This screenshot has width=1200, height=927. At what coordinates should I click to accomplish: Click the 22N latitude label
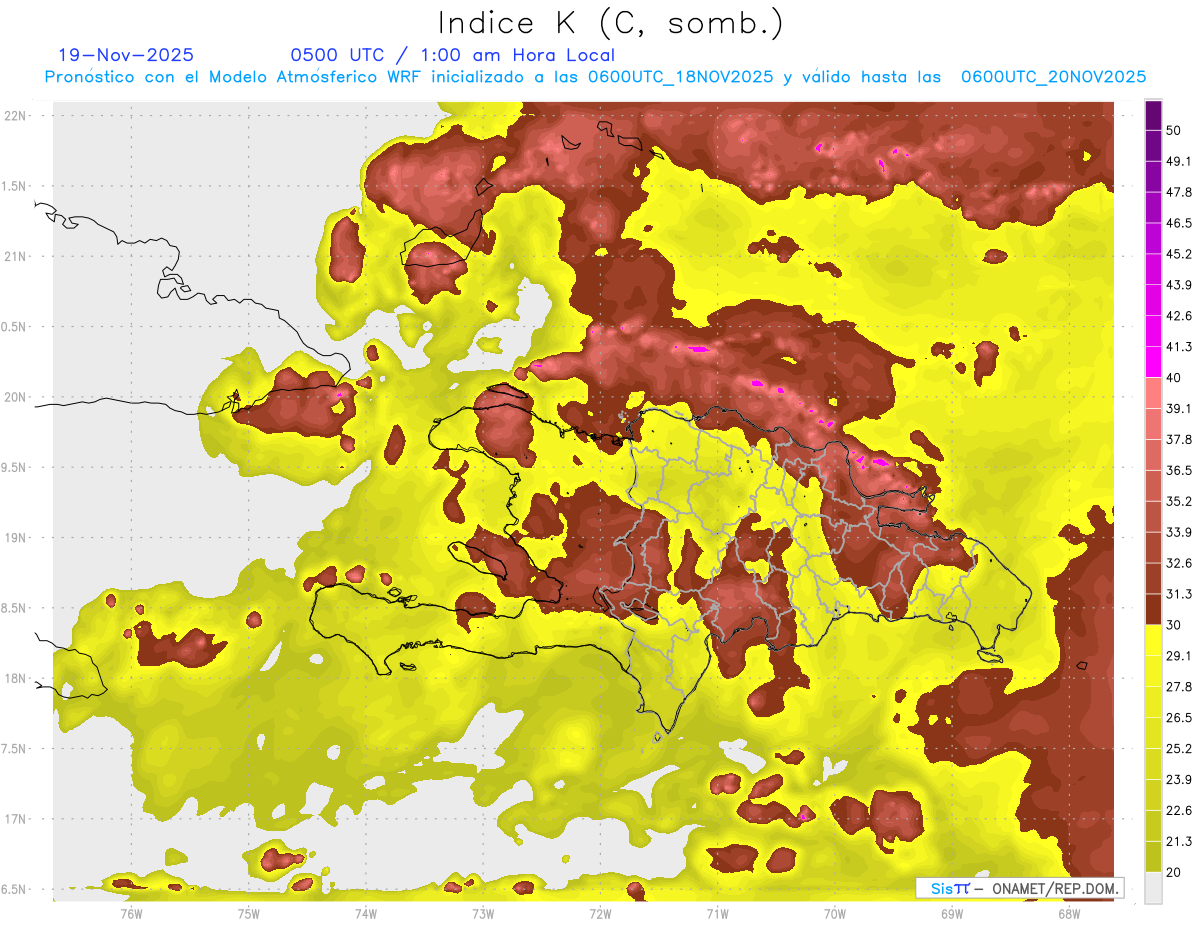coord(16,116)
